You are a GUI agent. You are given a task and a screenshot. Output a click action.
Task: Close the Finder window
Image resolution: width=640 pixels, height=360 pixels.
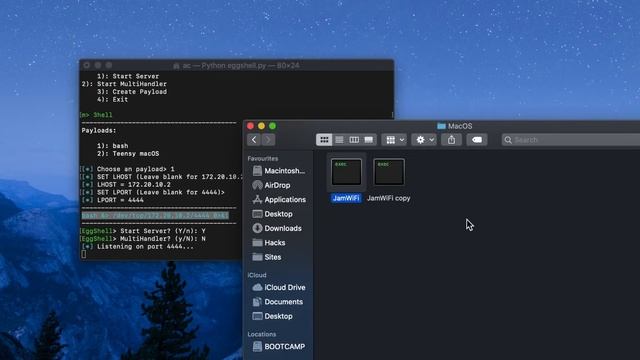tap(251, 126)
